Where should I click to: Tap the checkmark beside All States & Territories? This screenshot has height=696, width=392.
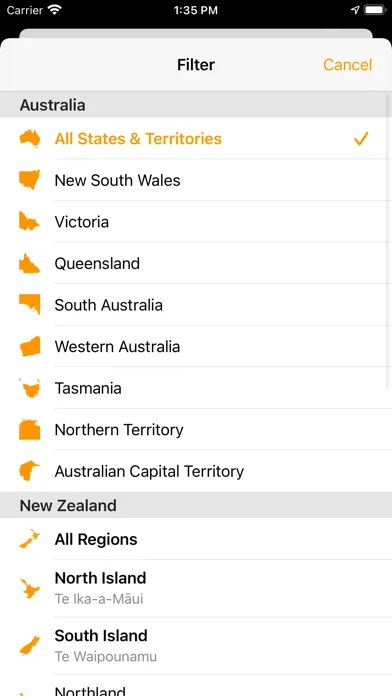[x=361, y=138]
